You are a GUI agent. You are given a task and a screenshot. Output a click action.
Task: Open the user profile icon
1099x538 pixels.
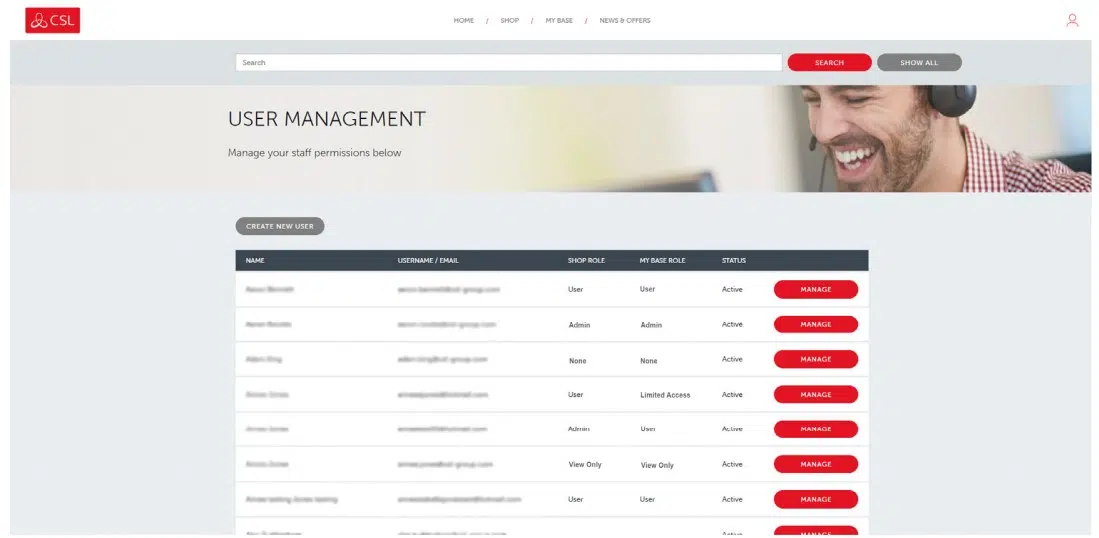(1072, 20)
